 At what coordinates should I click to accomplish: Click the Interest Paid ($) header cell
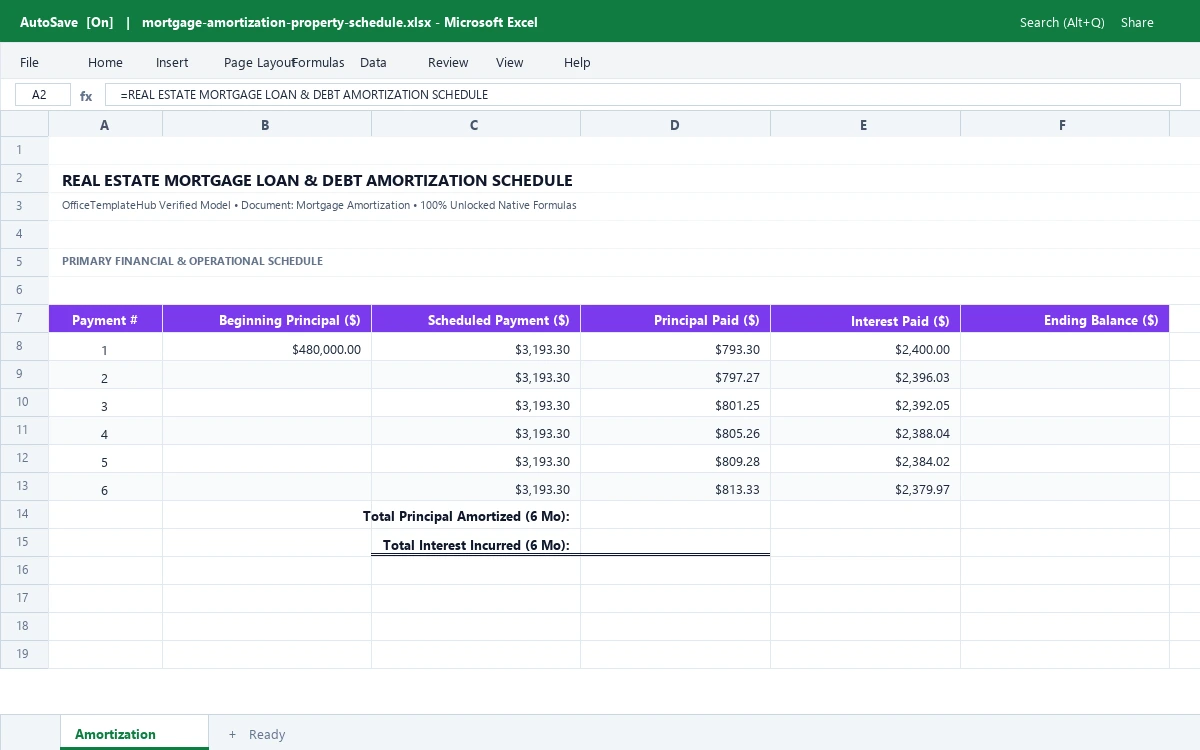(x=865, y=319)
